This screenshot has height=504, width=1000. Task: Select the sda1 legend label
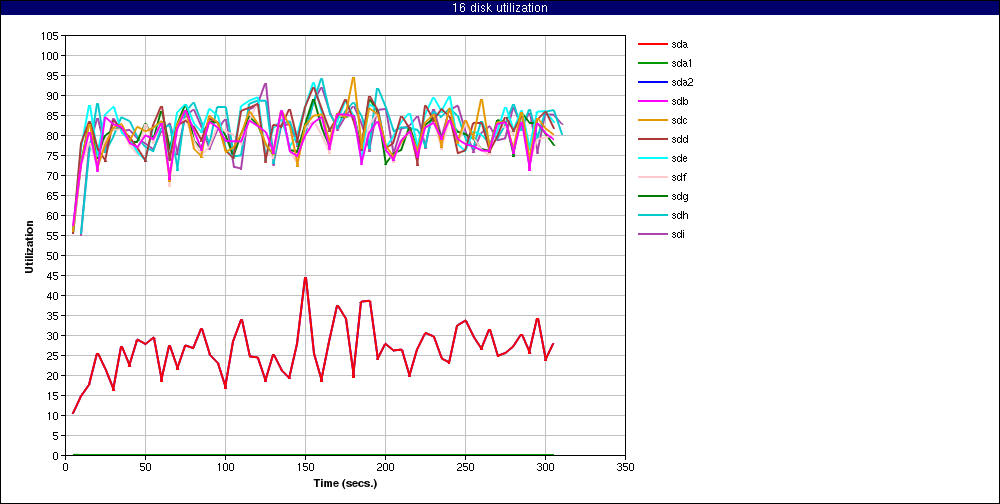point(682,63)
